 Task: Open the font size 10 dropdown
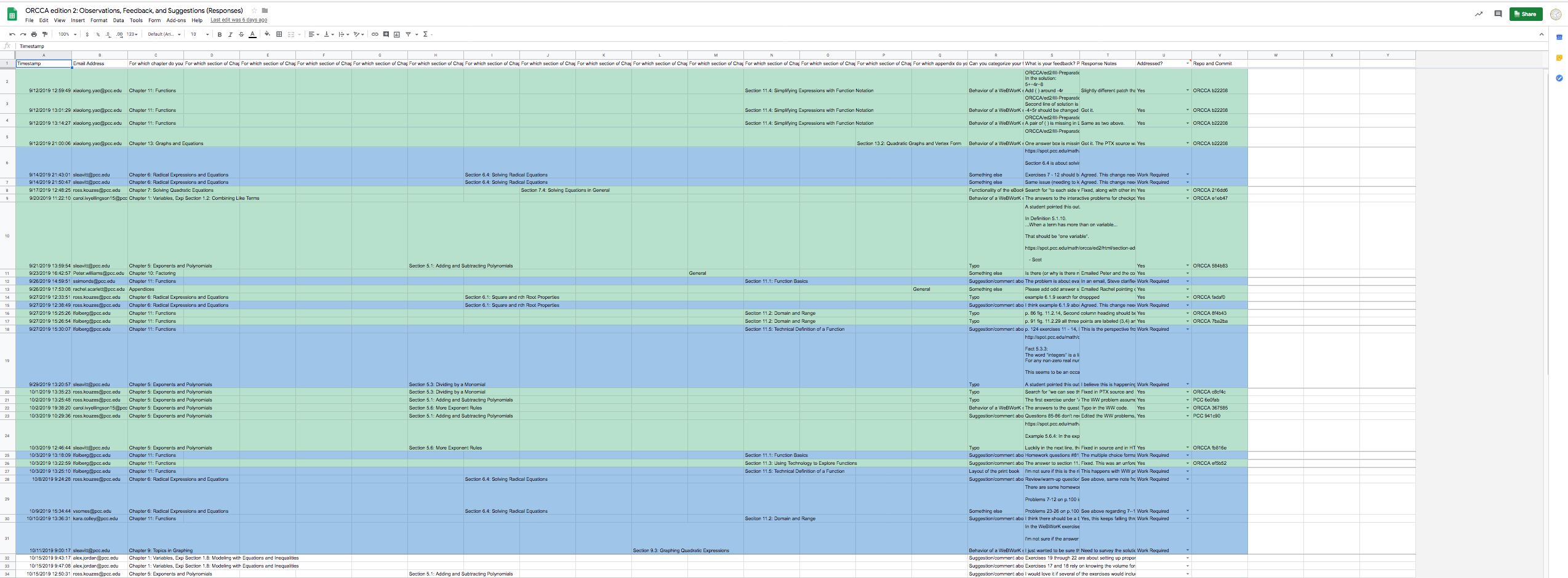coord(199,34)
